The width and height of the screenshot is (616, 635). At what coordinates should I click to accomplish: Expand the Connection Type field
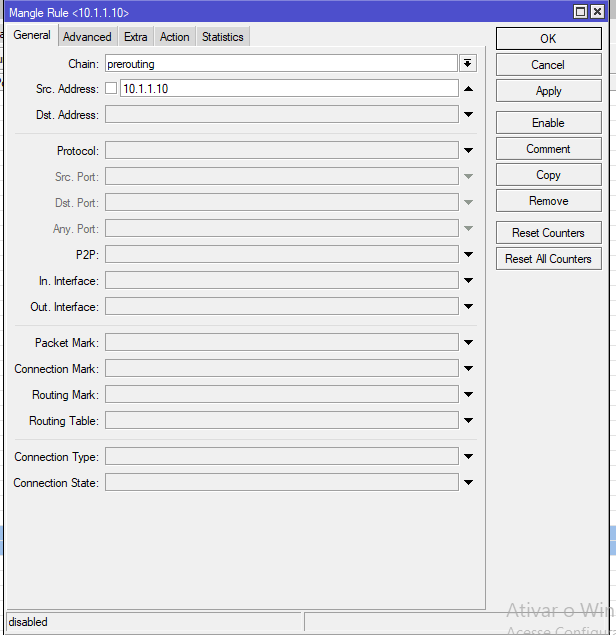click(469, 456)
